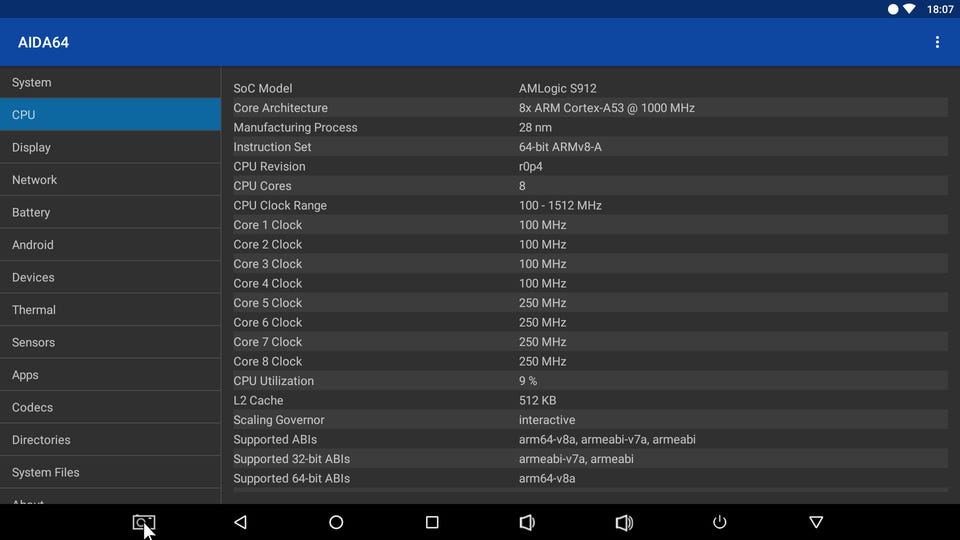The image size is (960, 540).
Task: Open the System Files section
Action: point(110,471)
